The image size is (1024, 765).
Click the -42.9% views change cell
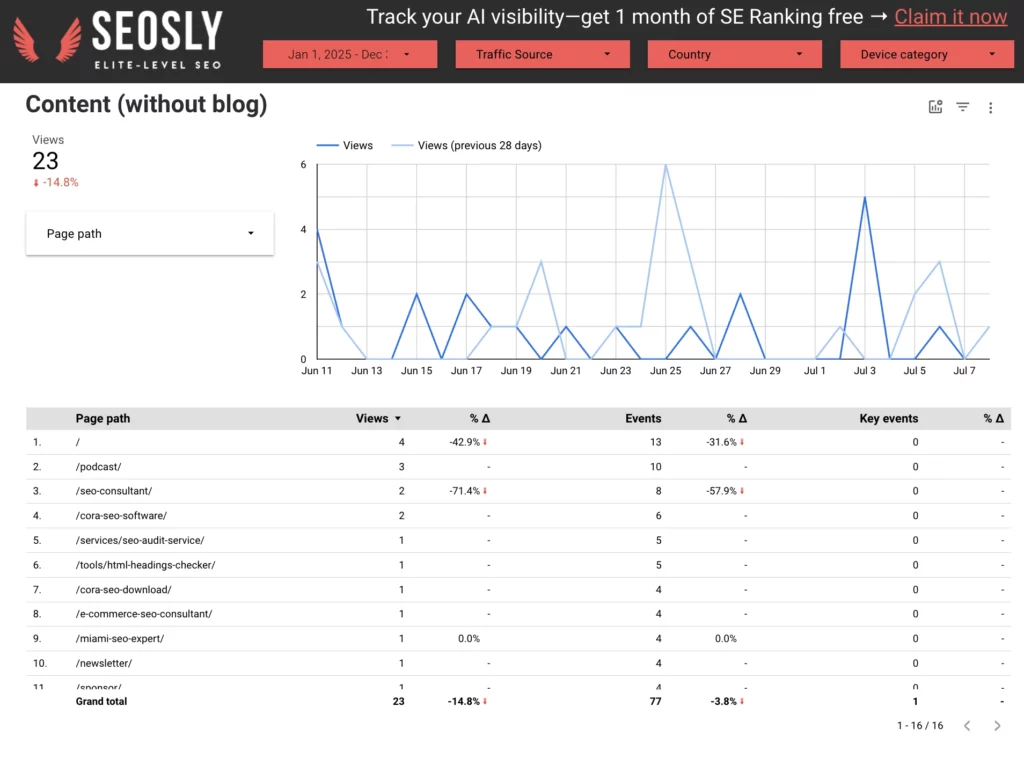468,442
